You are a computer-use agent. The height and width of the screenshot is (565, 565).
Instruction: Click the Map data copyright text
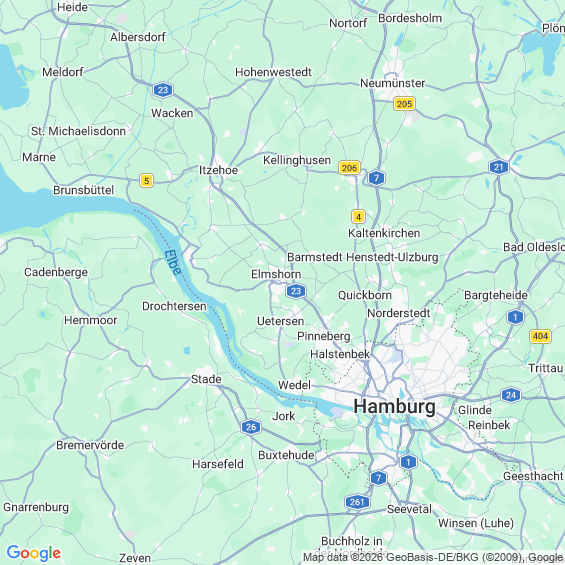point(433,557)
